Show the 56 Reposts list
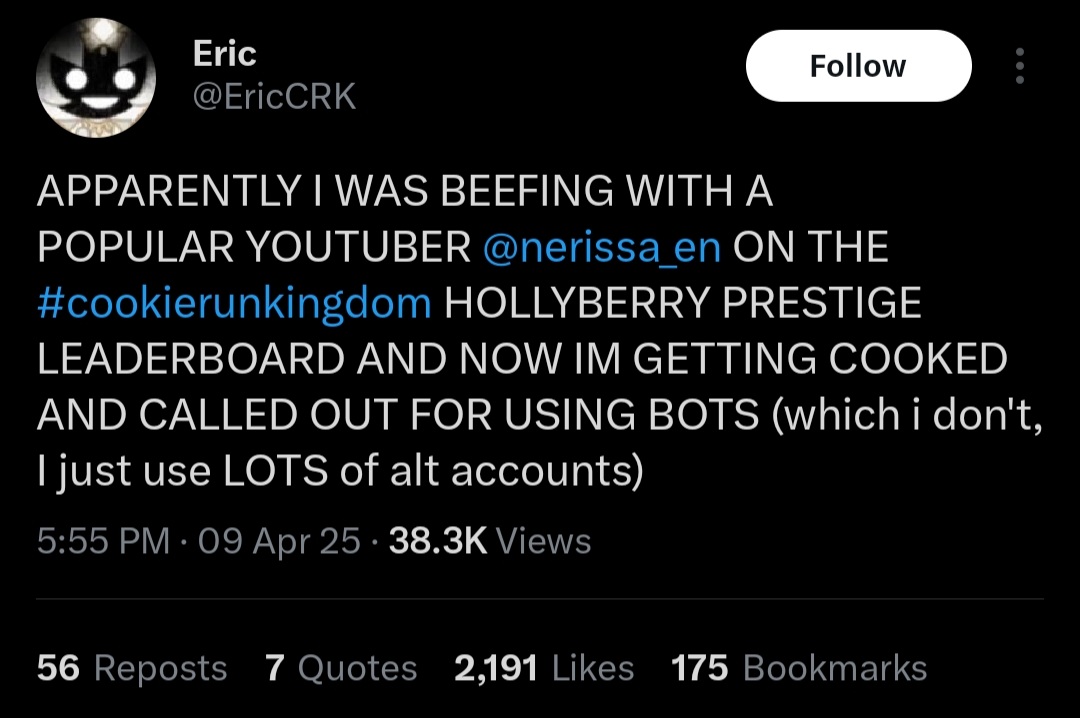 132,668
